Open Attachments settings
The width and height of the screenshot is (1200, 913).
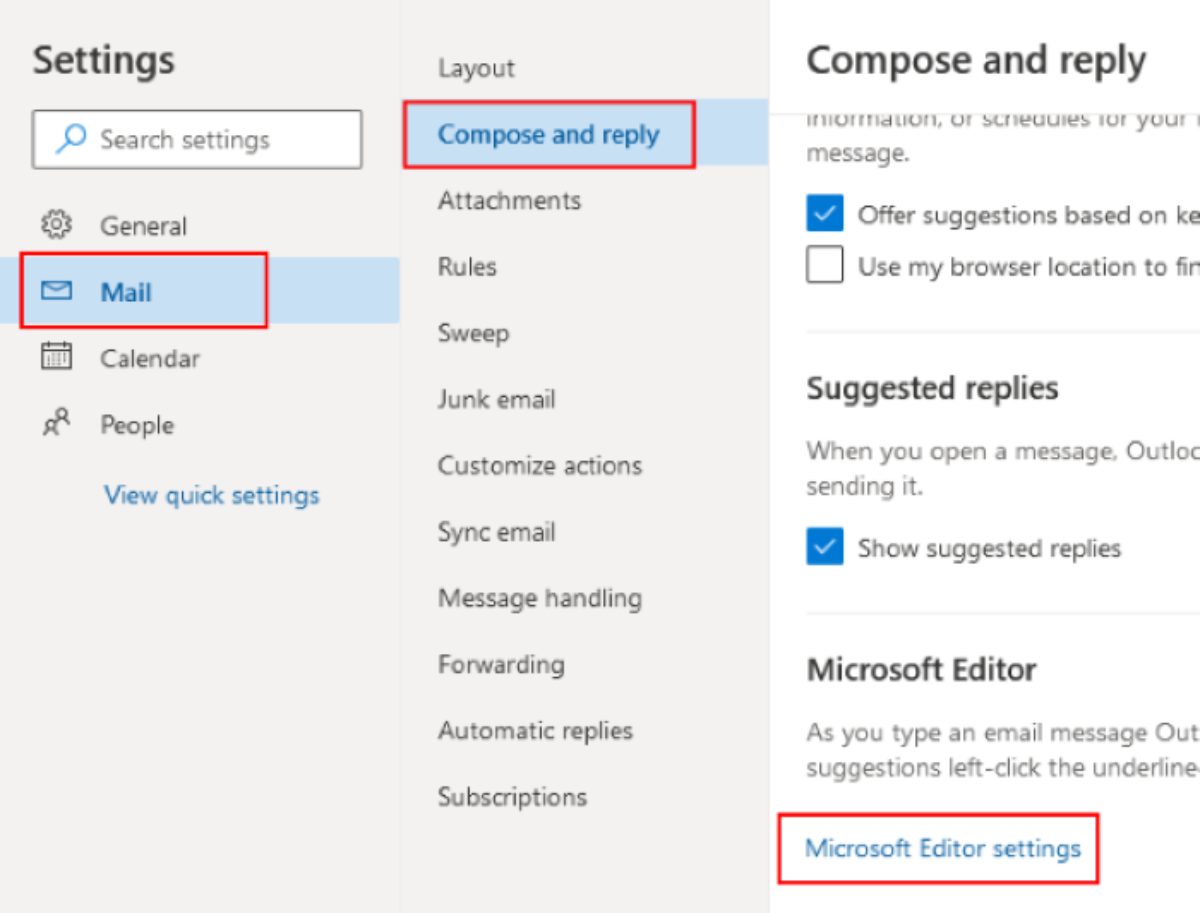tap(509, 200)
